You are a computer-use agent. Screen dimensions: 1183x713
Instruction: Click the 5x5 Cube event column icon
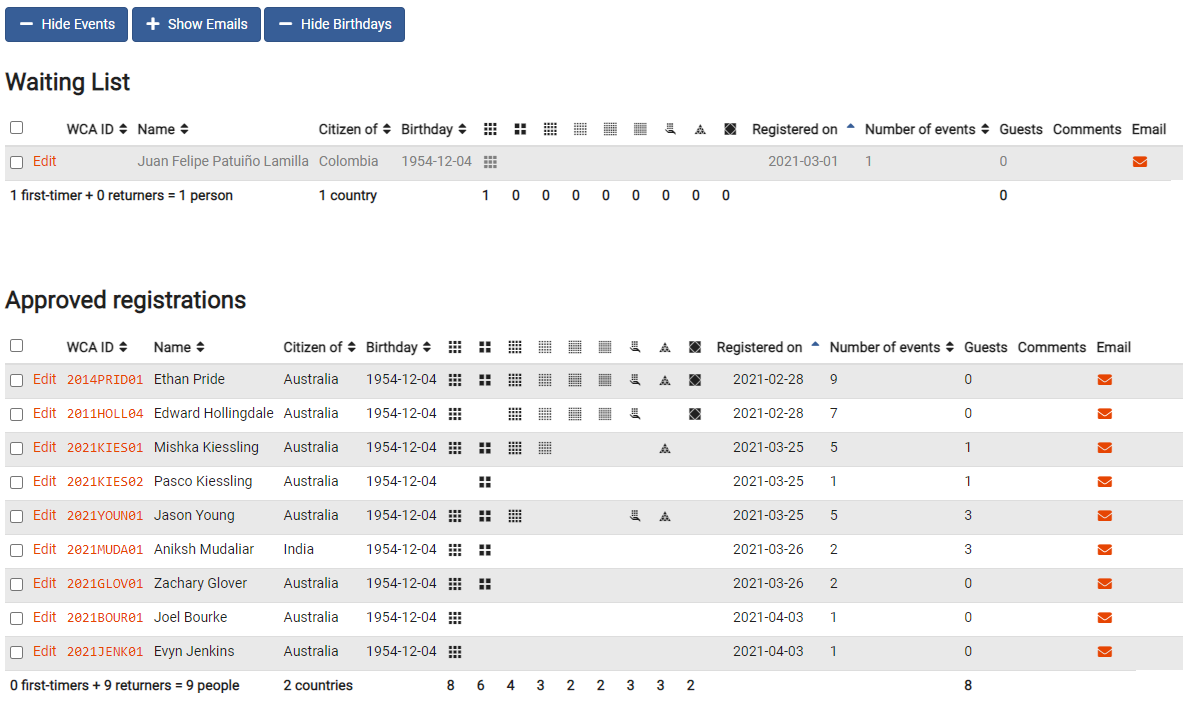[x=545, y=347]
